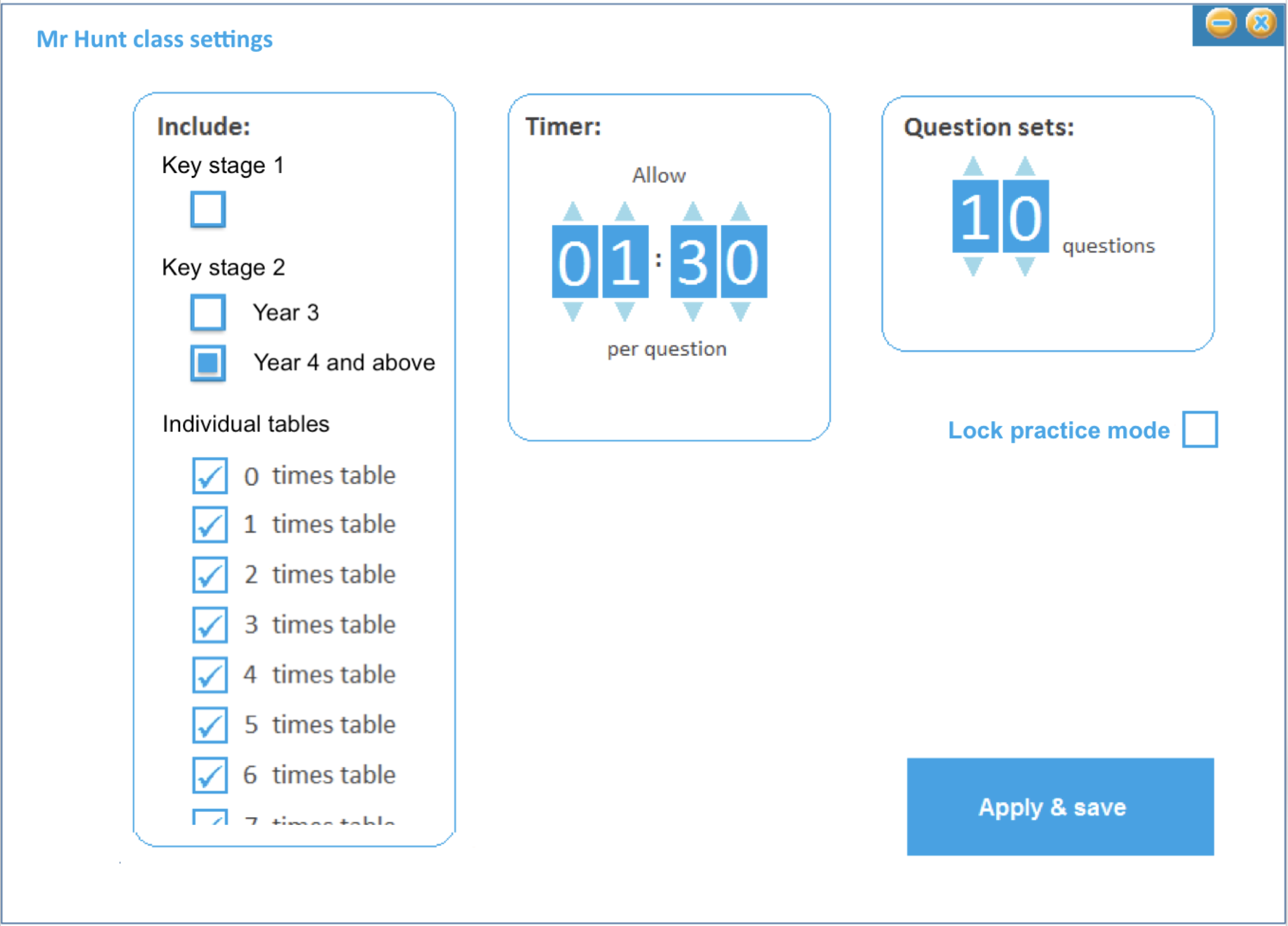The width and height of the screenshot is (1288, 926).
Task: Deselect the 5 times table checkbox
Action: point(210,725)
